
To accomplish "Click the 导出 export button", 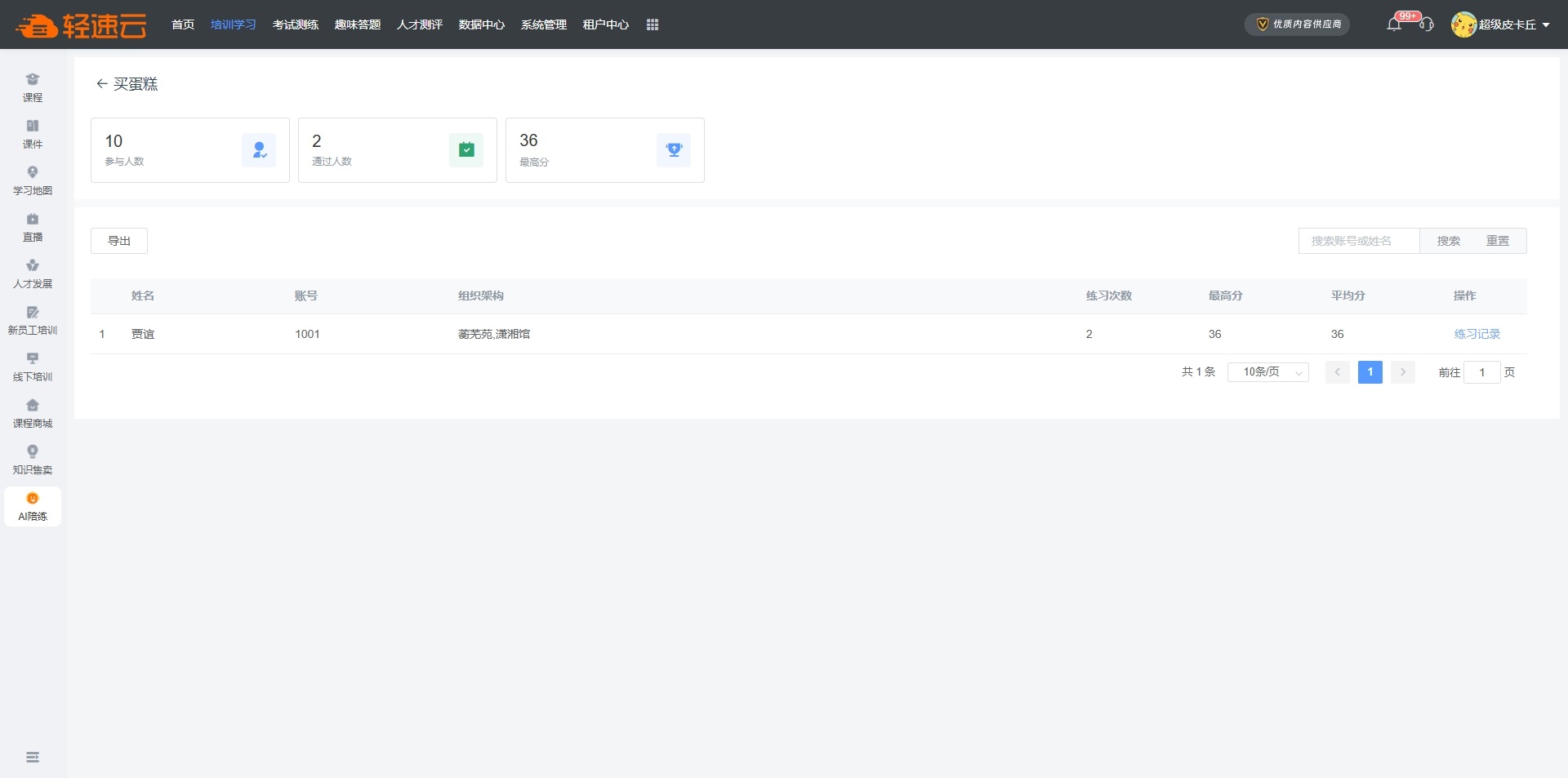I will [x=119, y=241].
